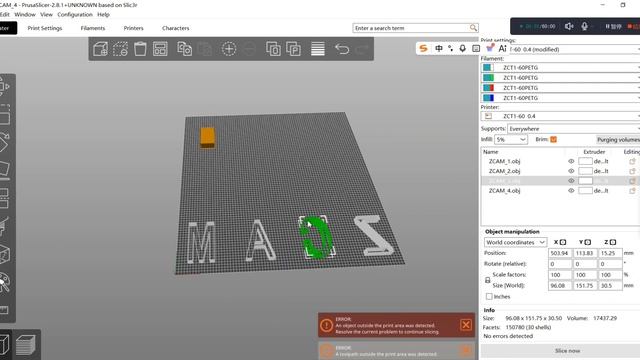
Task: Switch to the sliced layers preview icon
Action: 27,345
